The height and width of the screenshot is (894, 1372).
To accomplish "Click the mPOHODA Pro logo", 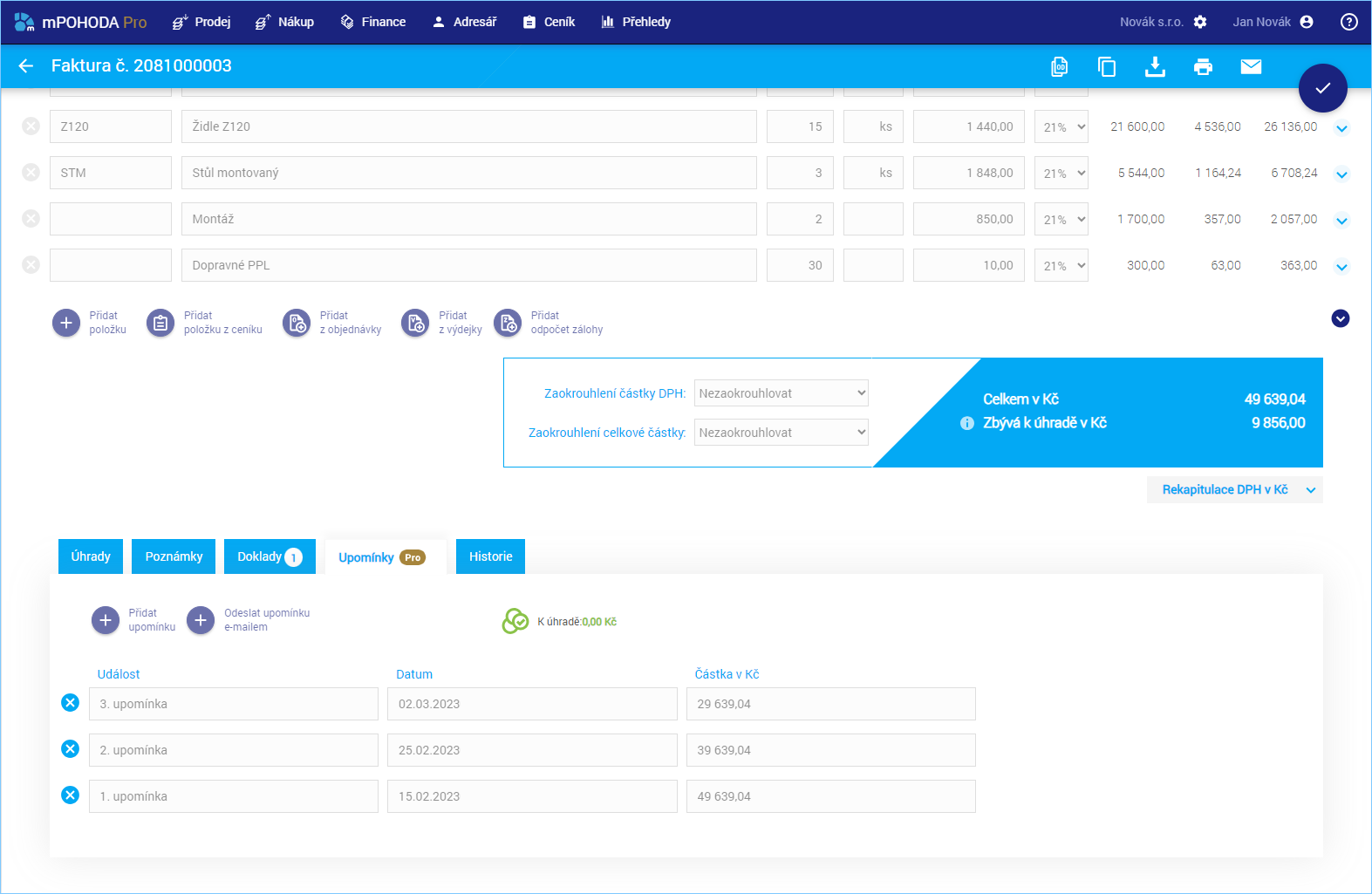I will tap(80, 22).
